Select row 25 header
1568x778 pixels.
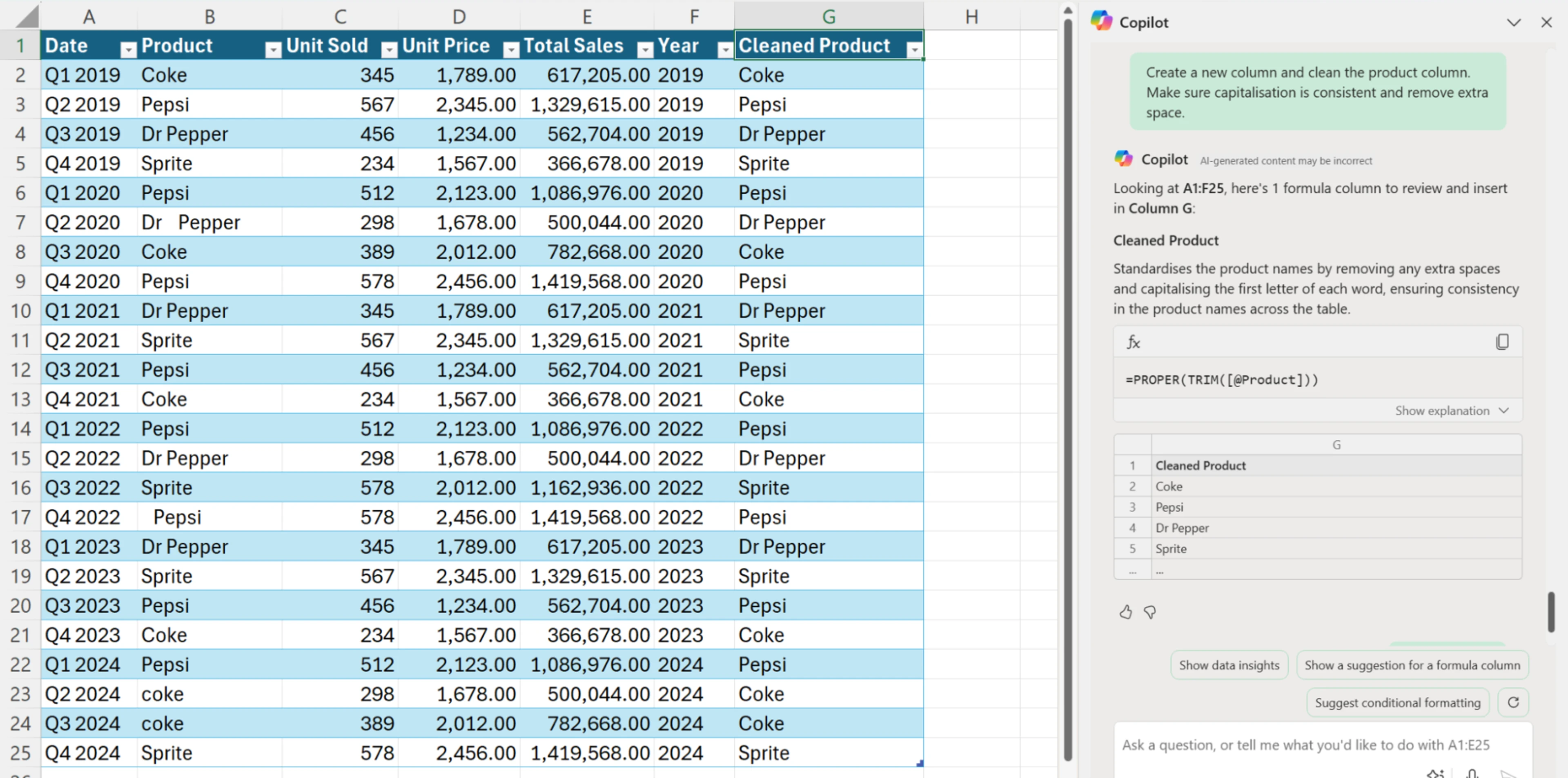[20, 752]
